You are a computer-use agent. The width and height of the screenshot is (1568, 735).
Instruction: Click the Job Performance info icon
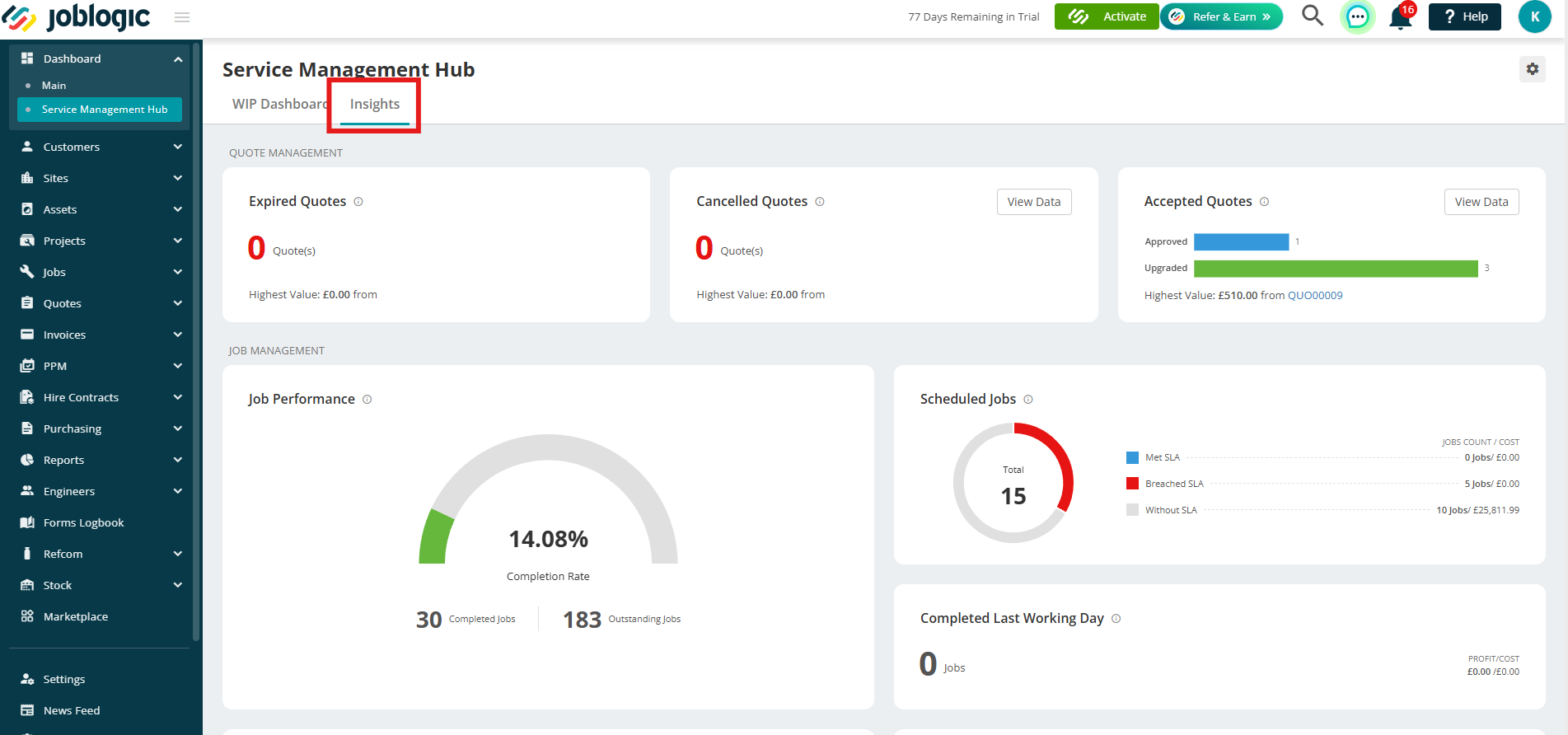pyautogui.click(x=367, y=400)
